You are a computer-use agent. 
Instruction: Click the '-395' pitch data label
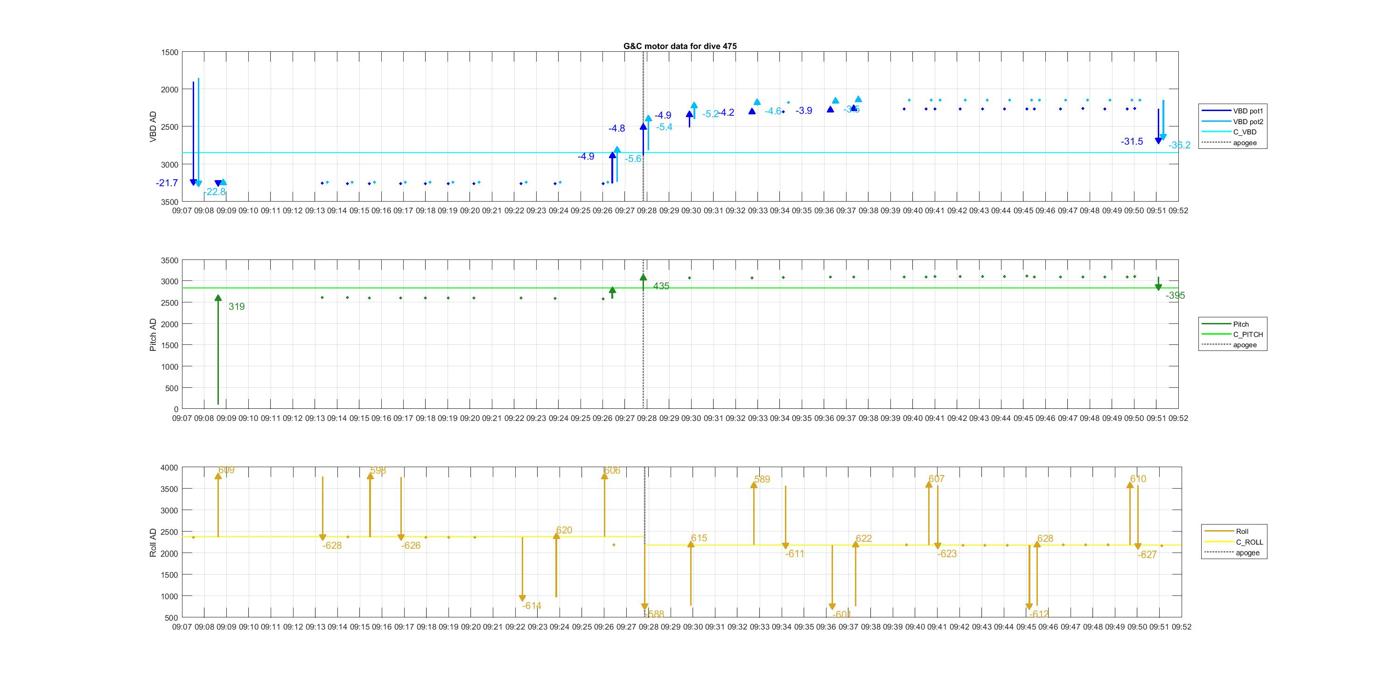(x=1175, y=296)
